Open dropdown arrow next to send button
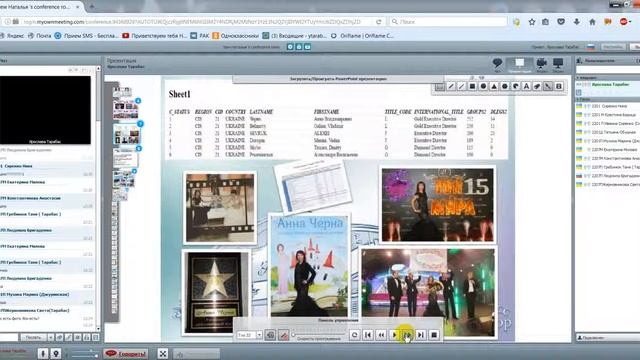The width and height of the screenshot is (640, 360). tap(51, 338)
